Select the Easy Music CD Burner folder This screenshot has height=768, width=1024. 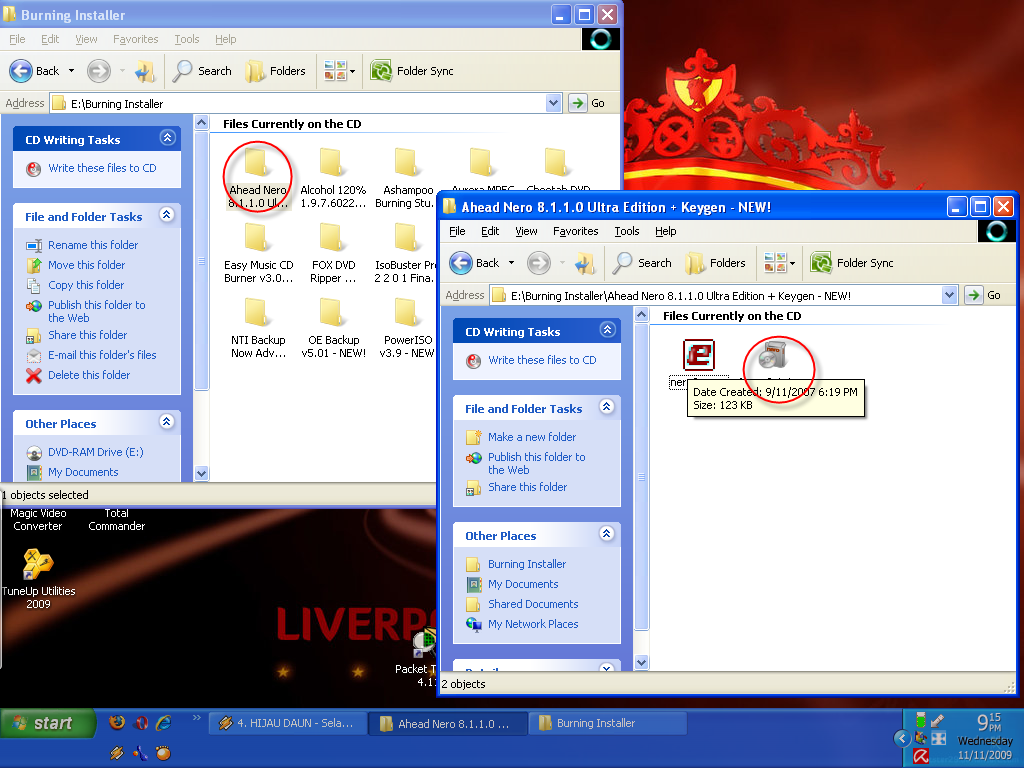click(258, 253)
